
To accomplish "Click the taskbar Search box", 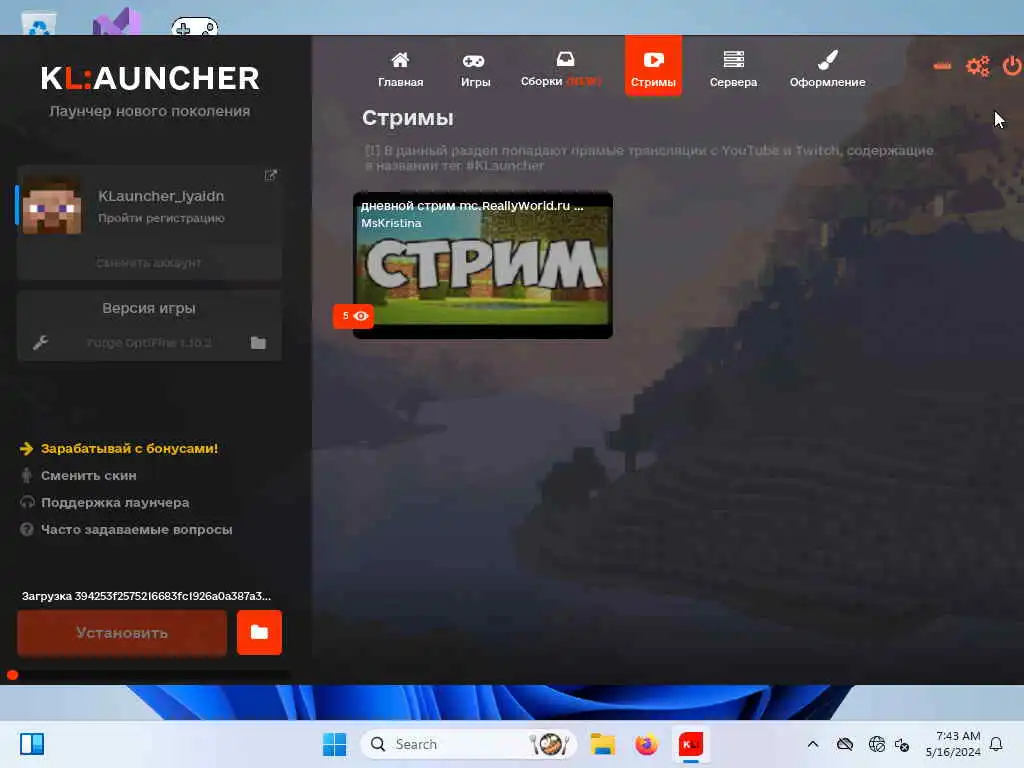I will click(x=468, y=744).
